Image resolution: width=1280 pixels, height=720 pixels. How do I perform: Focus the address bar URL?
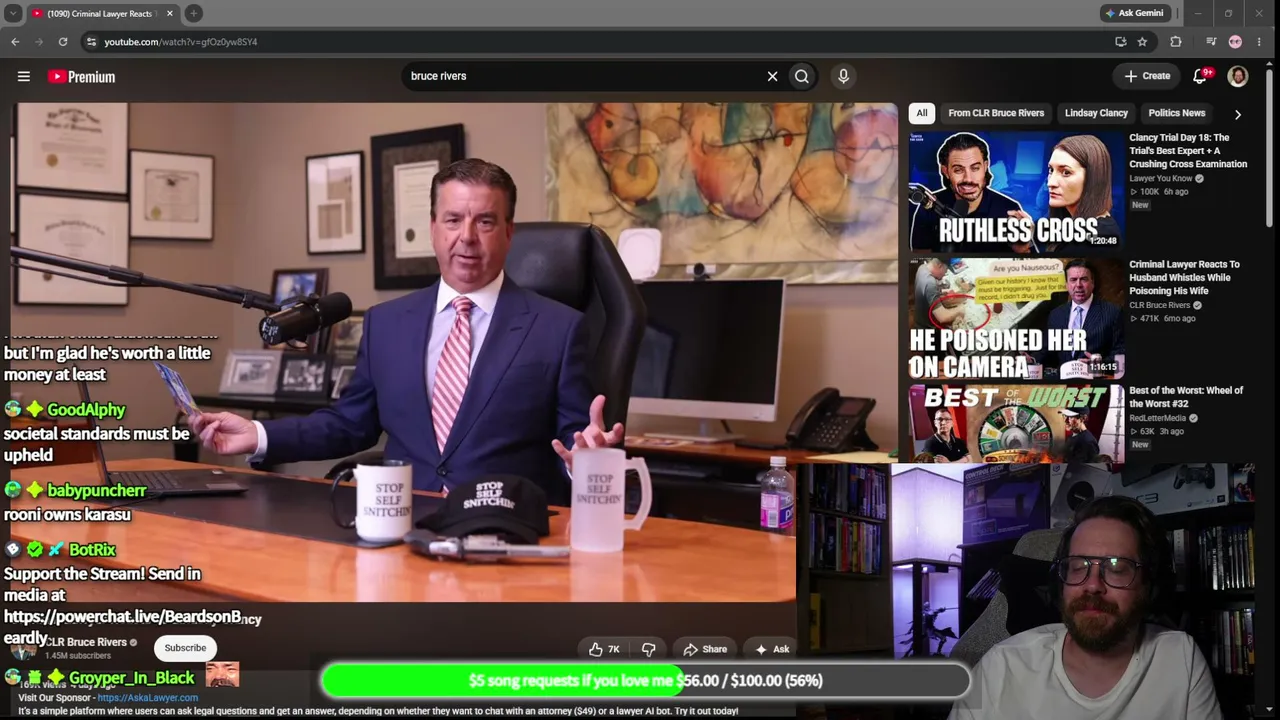click(x=181, y=41)
